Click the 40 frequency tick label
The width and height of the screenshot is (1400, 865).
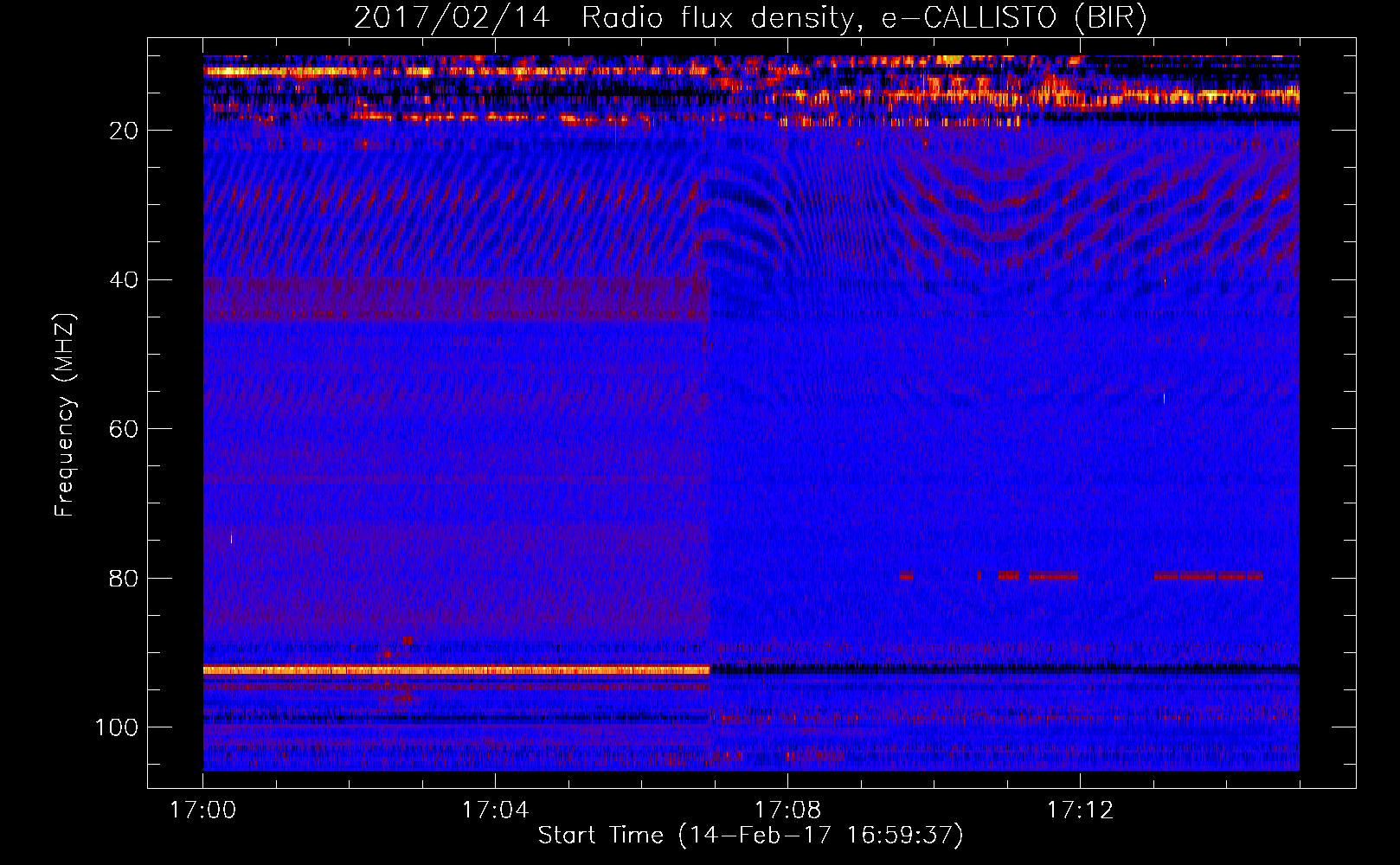124,279
